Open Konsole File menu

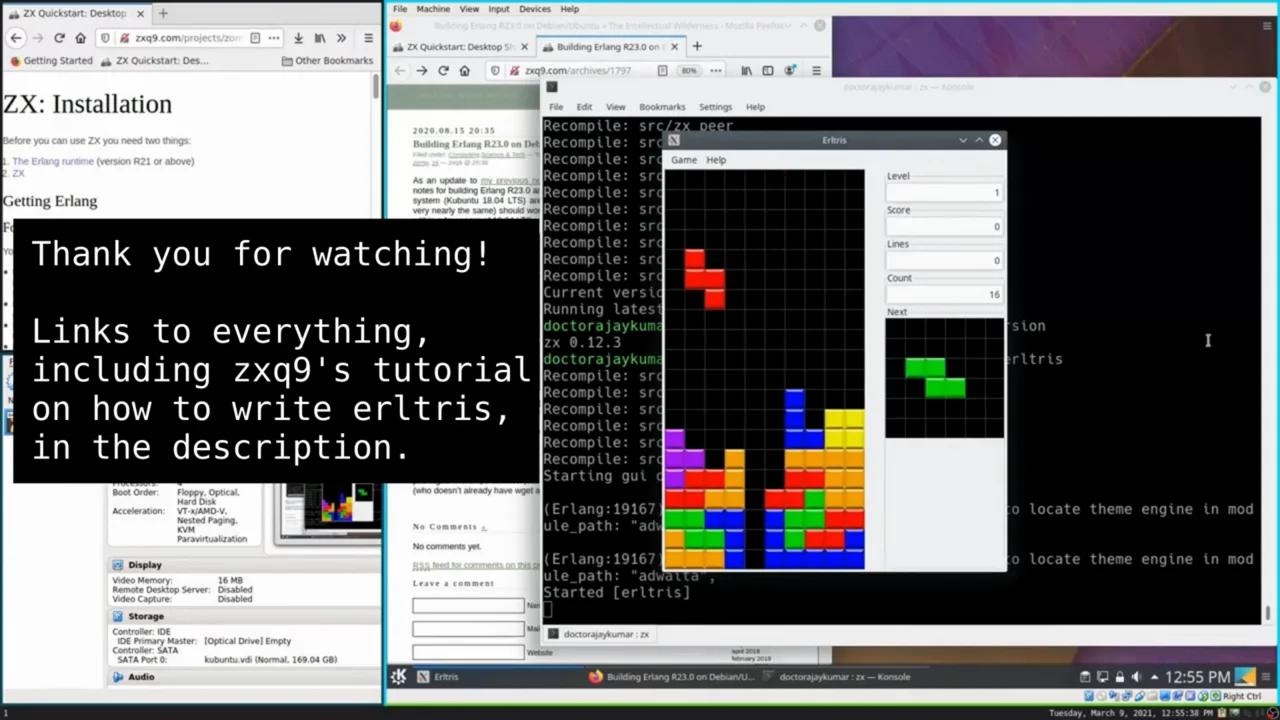pos(556,107)
